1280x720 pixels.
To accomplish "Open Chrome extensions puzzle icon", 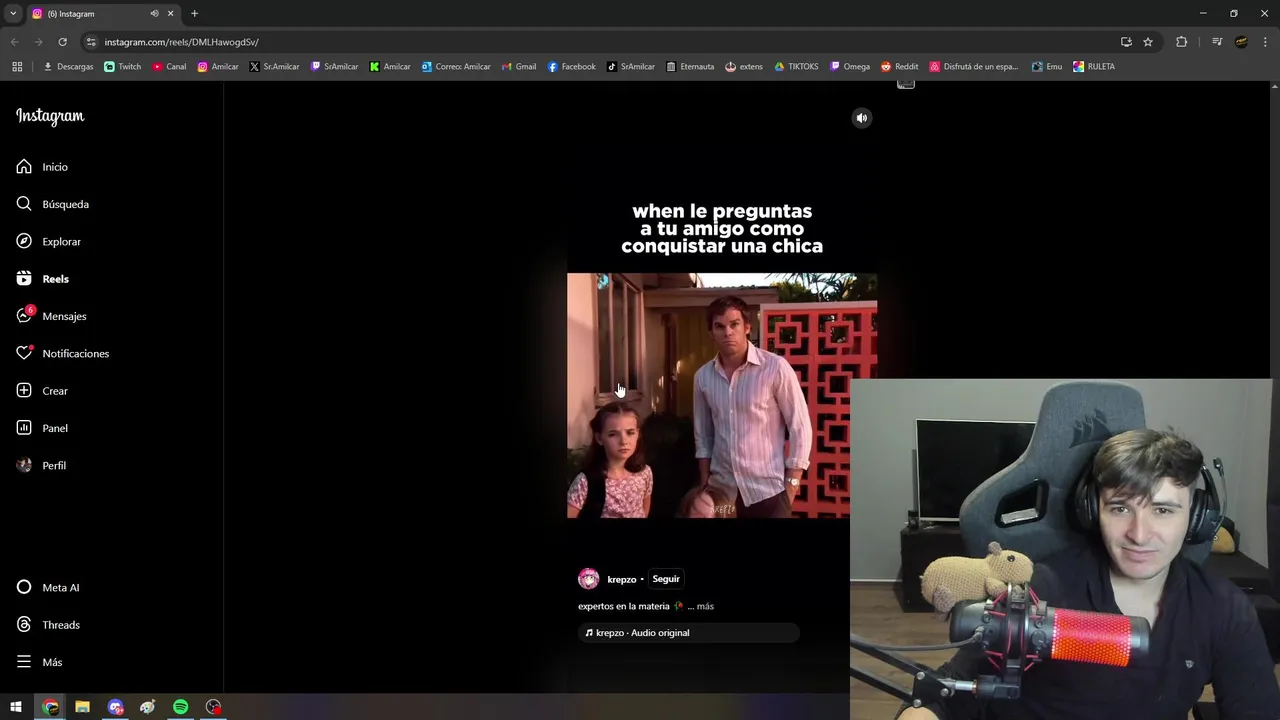I will [1181, 42].
